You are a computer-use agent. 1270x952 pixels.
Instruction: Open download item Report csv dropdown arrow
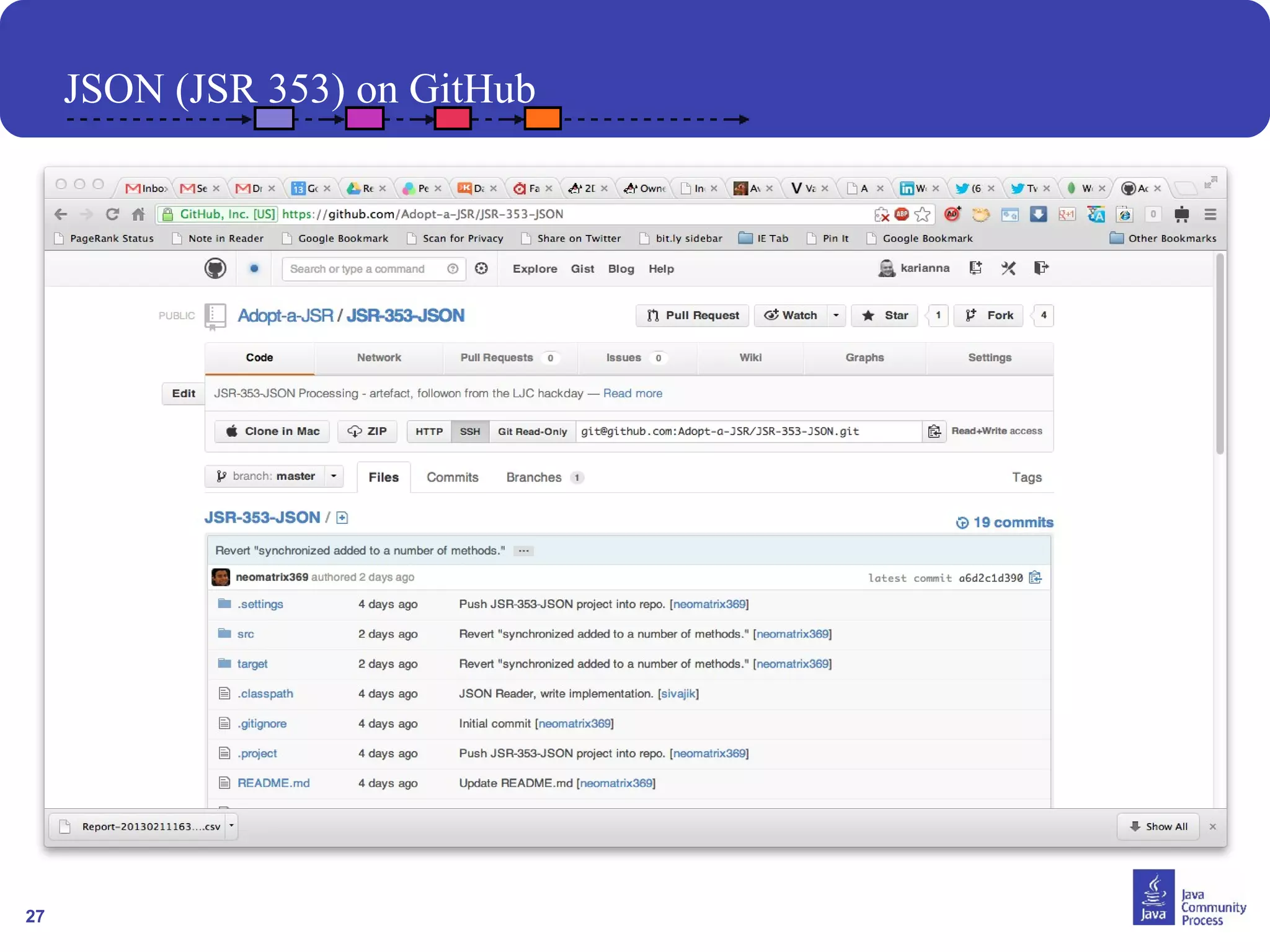tap(231, 826)
